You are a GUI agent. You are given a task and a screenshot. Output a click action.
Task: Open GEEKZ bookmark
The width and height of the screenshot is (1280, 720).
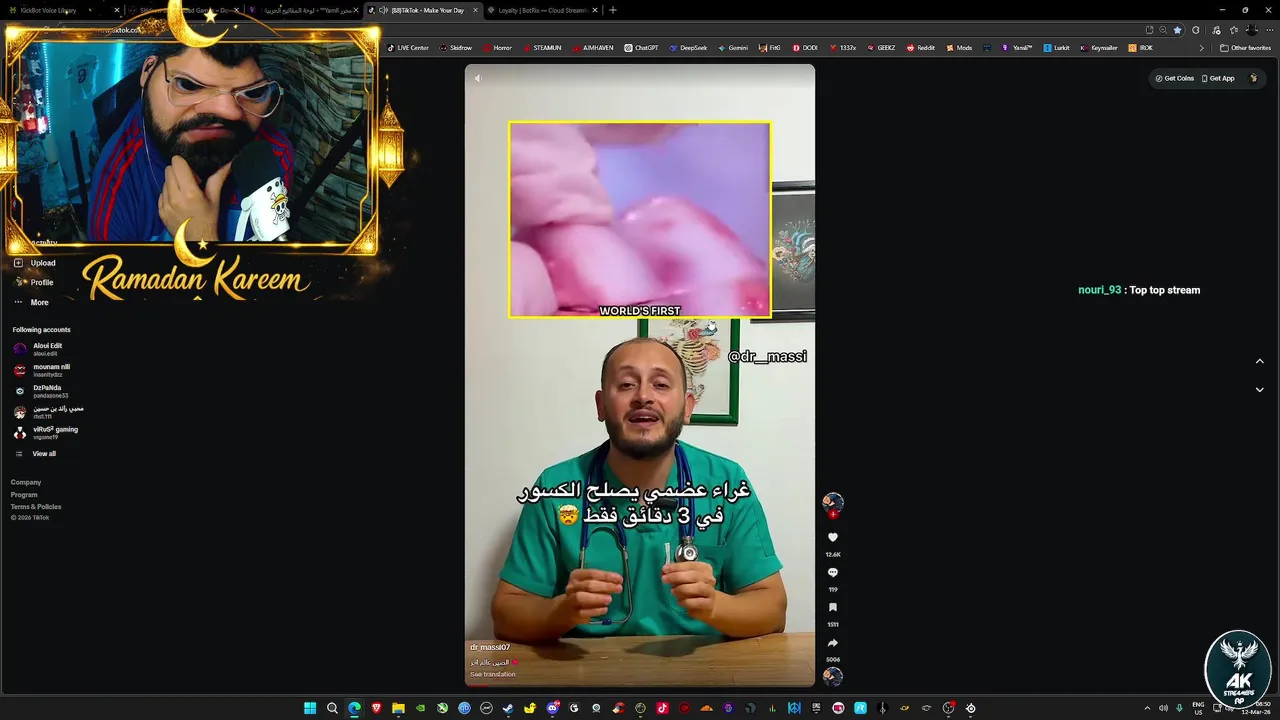click(x=881, y=48)
